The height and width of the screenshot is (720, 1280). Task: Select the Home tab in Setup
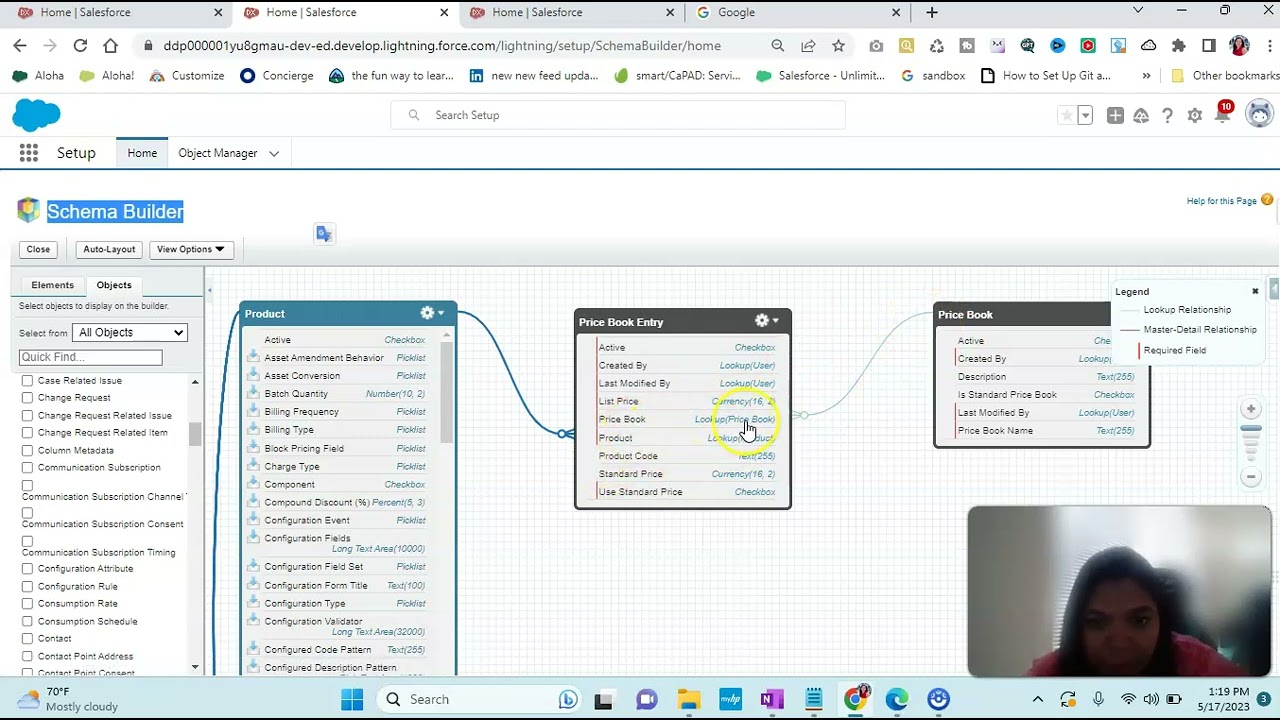click(x=142, y=153)
